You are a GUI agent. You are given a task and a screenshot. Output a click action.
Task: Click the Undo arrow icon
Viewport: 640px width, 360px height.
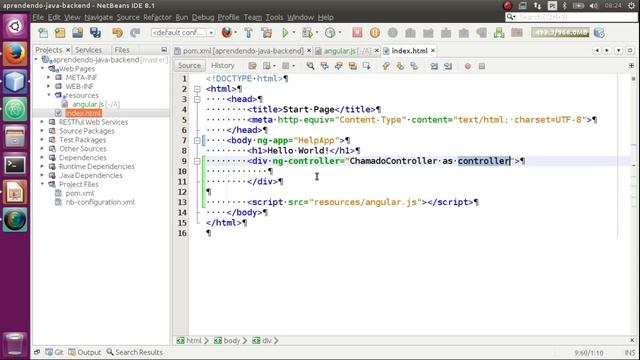coord(118,33)
